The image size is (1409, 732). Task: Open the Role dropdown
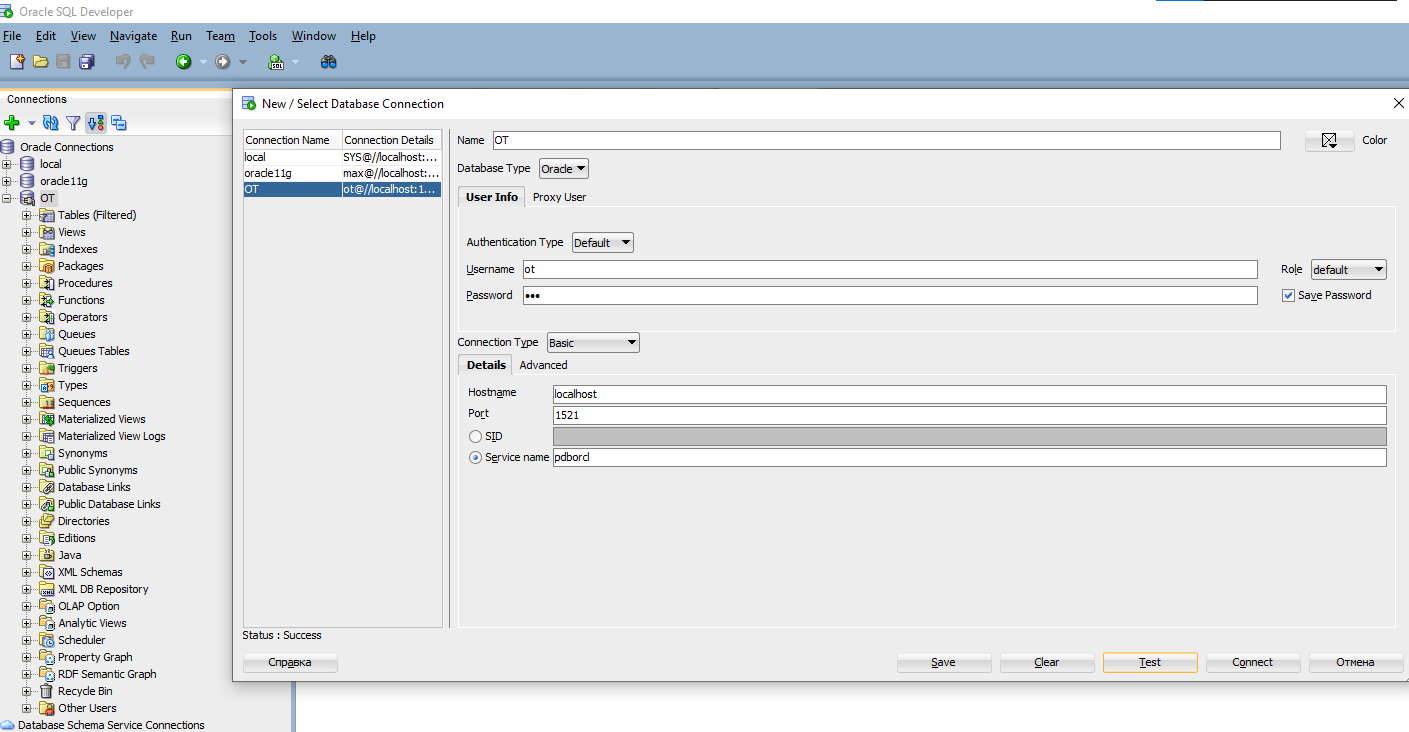pos(1349,269)
